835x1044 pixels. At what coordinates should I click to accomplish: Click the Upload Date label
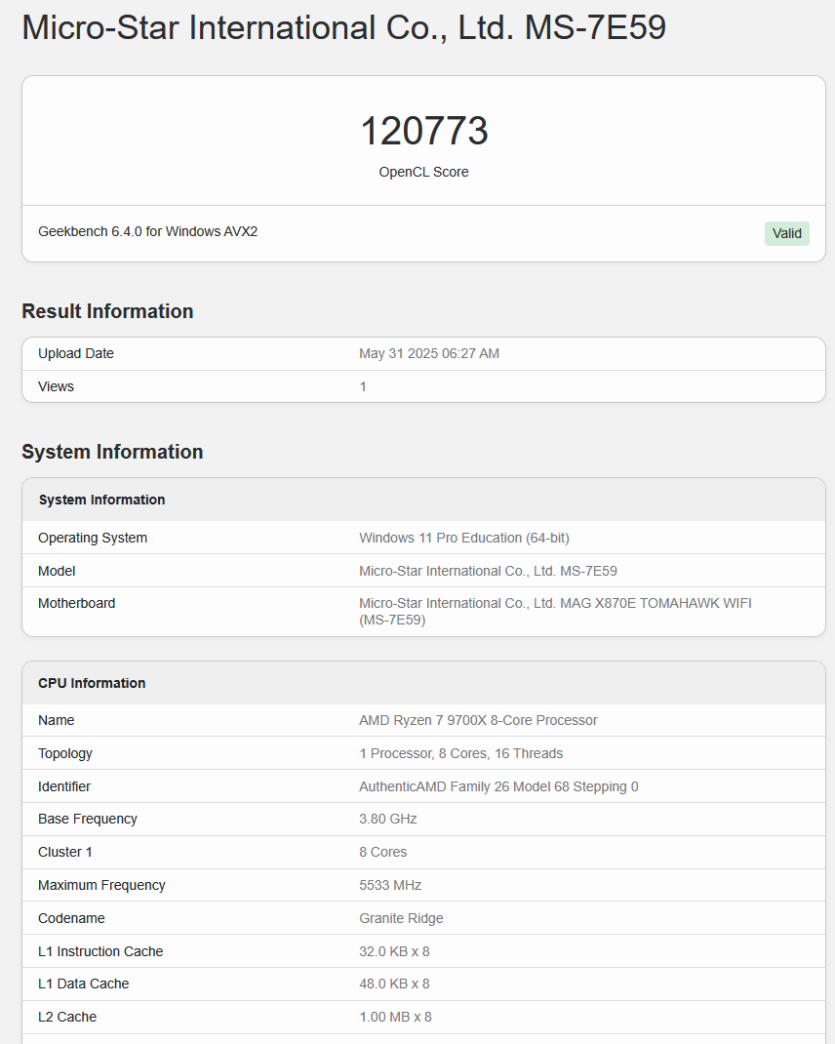click(76, 354)
